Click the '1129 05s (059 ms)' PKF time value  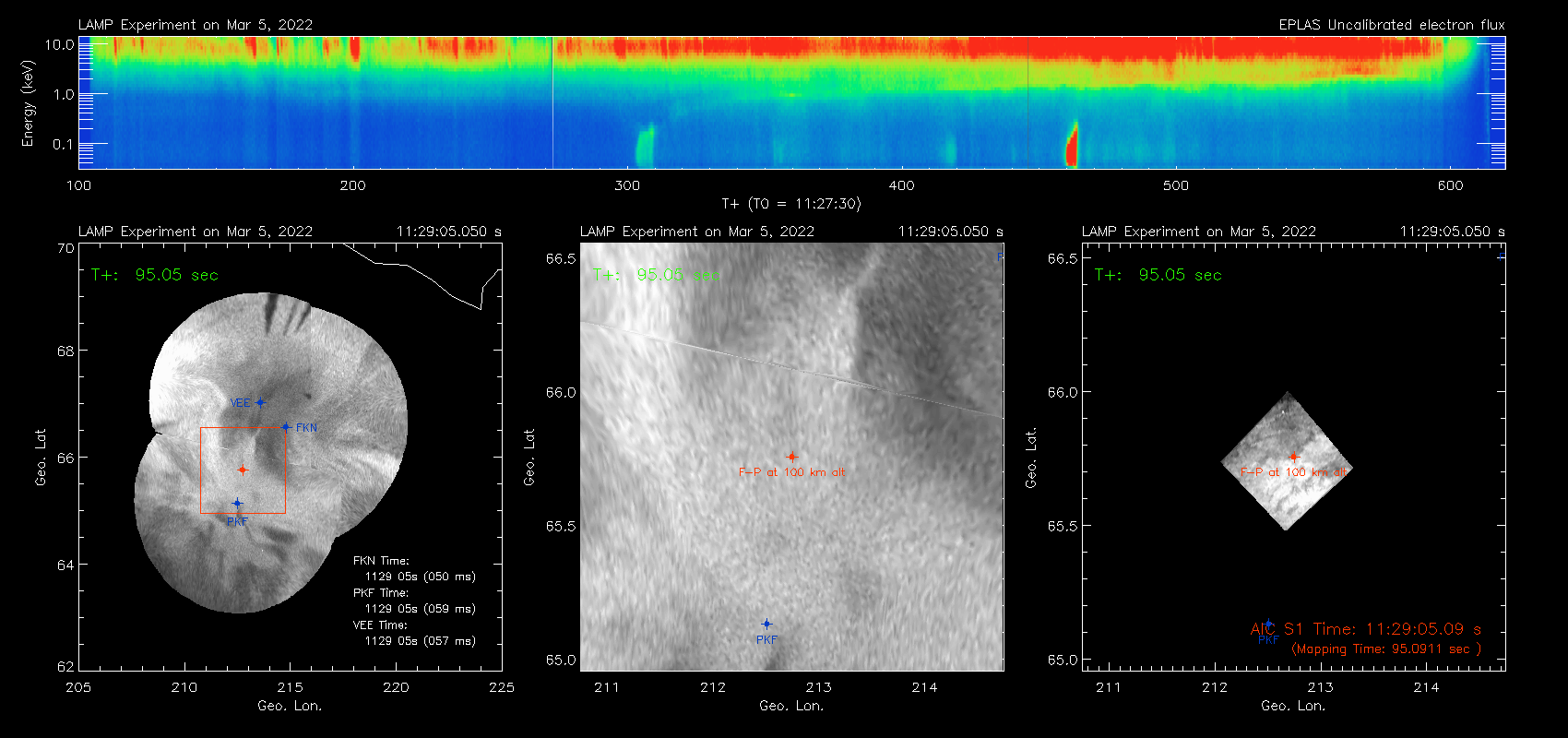click(421, 609)
